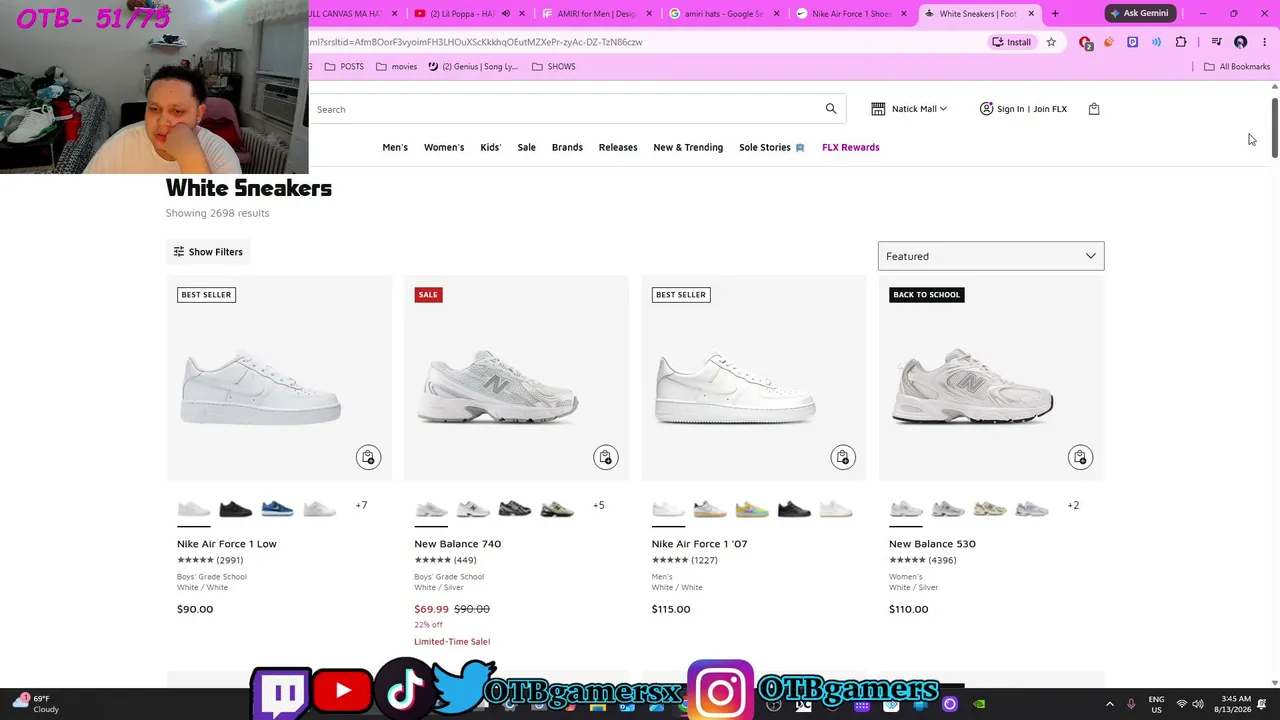Image resolution: width=1280 pixels, height=720 pixels.
Task: Click the Ask Gemini button
Action: click(1139, 14)
